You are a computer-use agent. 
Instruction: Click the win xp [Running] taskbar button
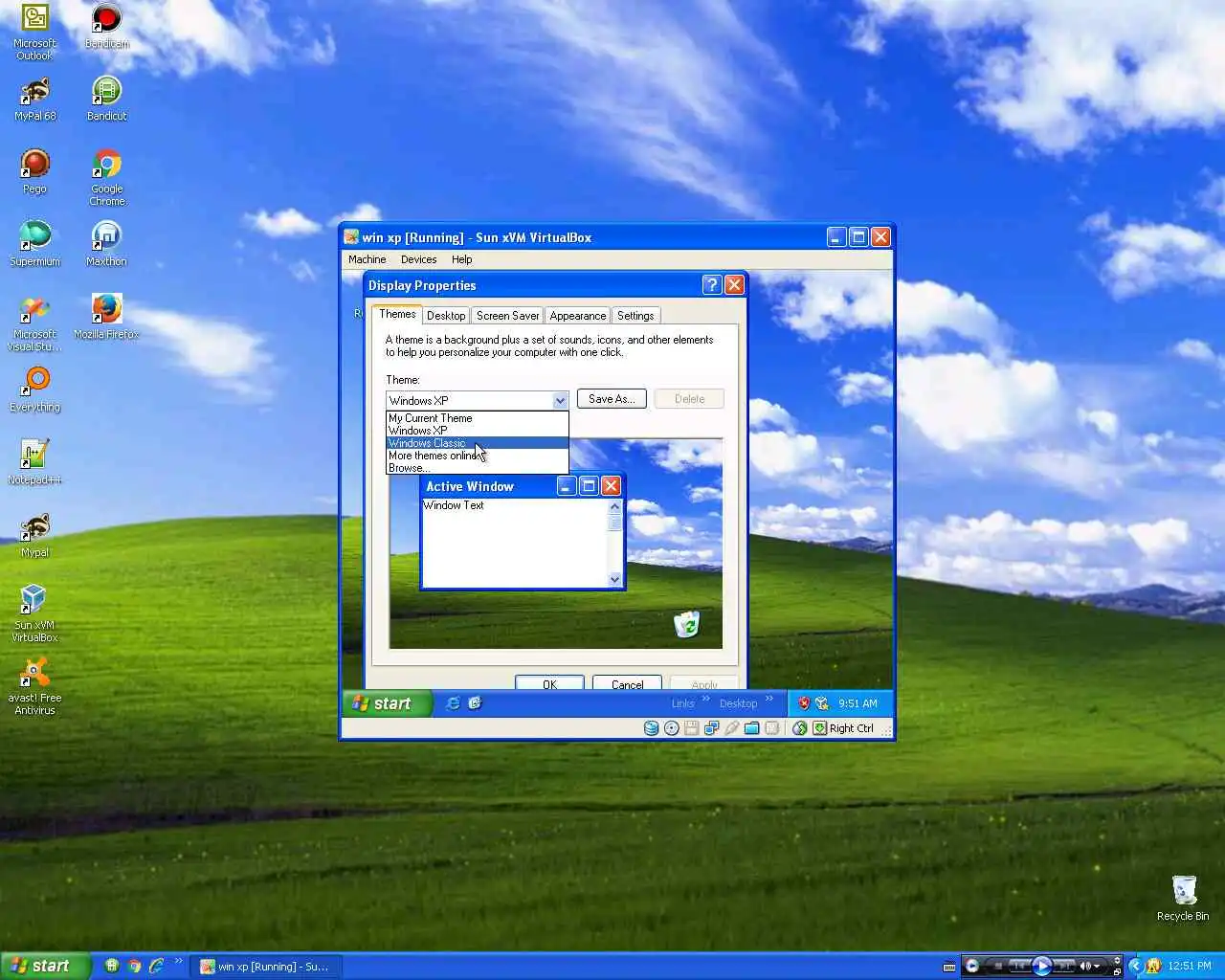265,967
